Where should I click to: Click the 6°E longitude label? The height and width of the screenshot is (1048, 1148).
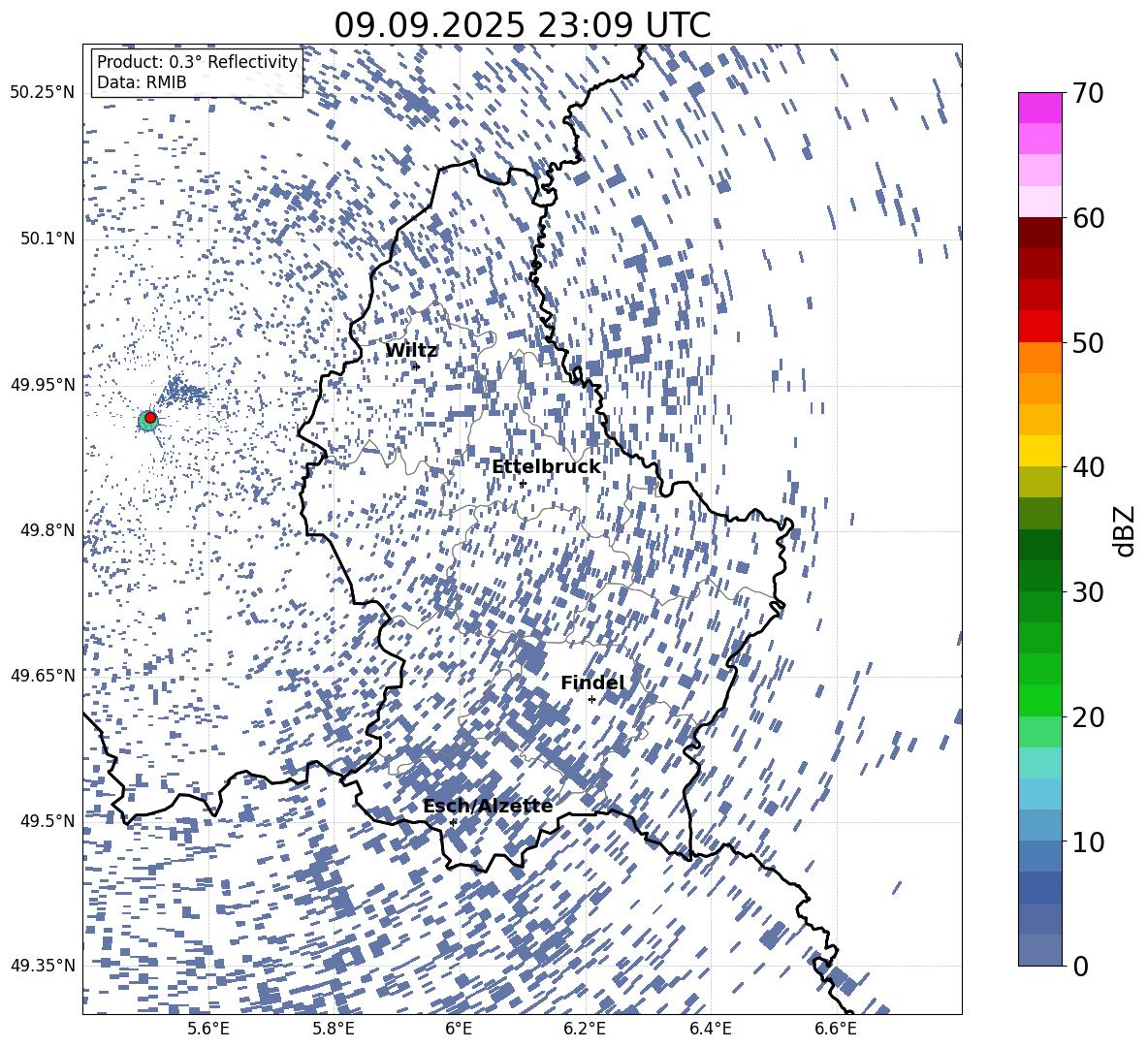coord(459,1029)
